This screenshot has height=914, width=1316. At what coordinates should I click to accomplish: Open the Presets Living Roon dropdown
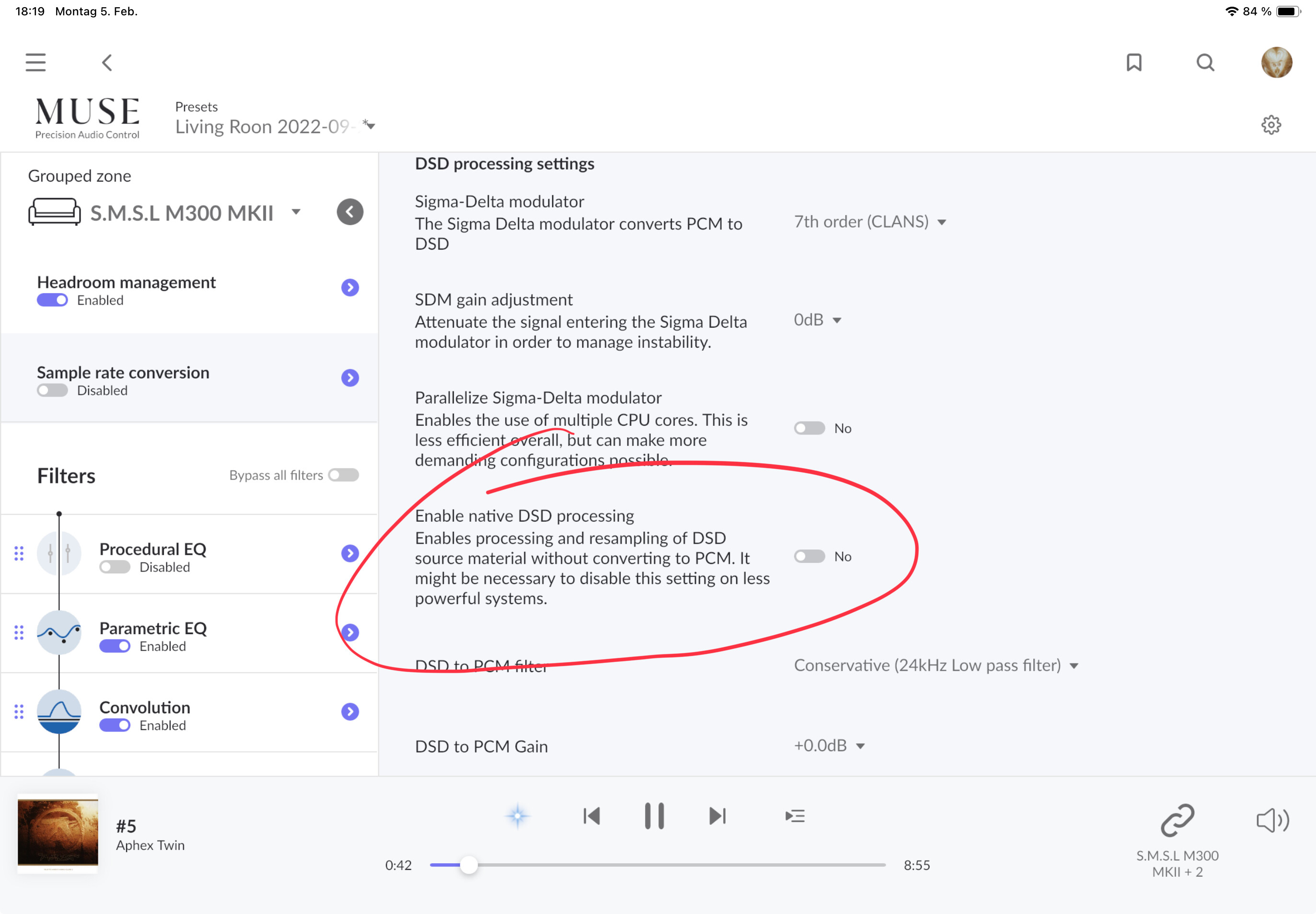[x=275, y=126]
